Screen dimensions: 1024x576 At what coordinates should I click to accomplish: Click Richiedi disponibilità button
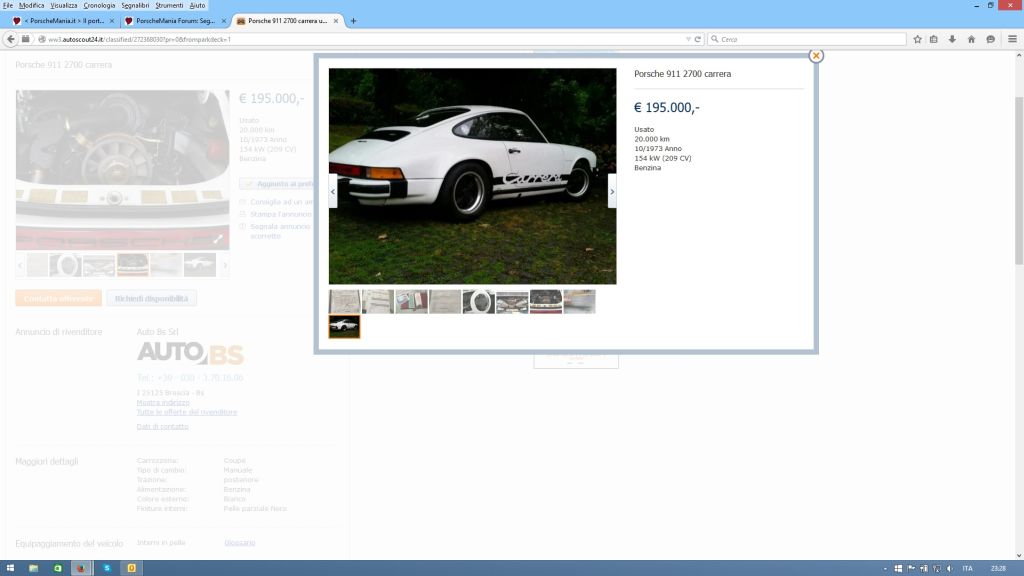coord(152,298)
